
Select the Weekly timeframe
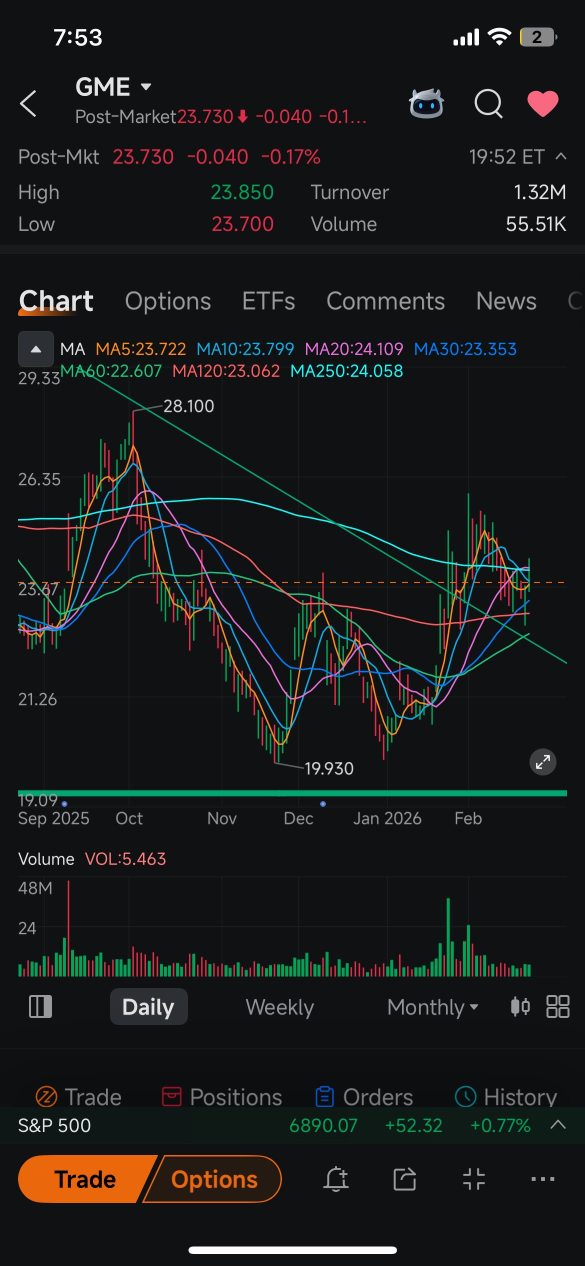[279, 1007]
